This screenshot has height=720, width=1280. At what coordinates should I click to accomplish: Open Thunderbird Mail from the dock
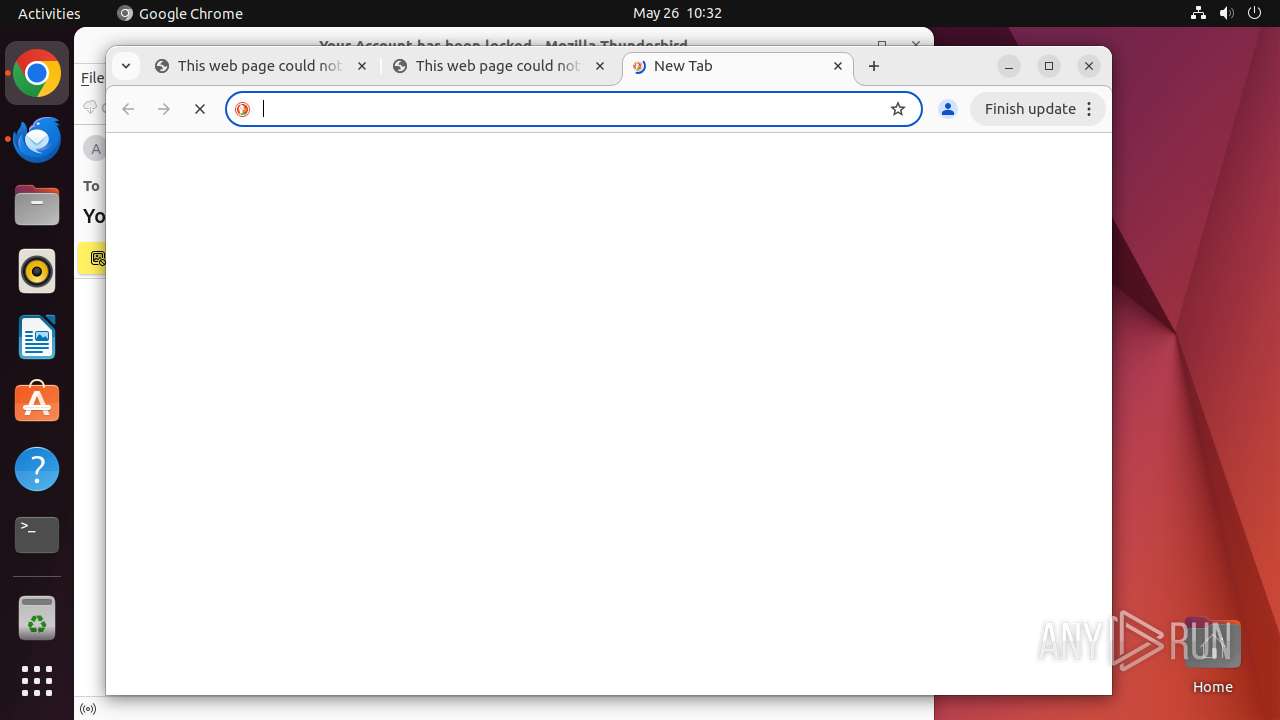[x=37, y=140]
